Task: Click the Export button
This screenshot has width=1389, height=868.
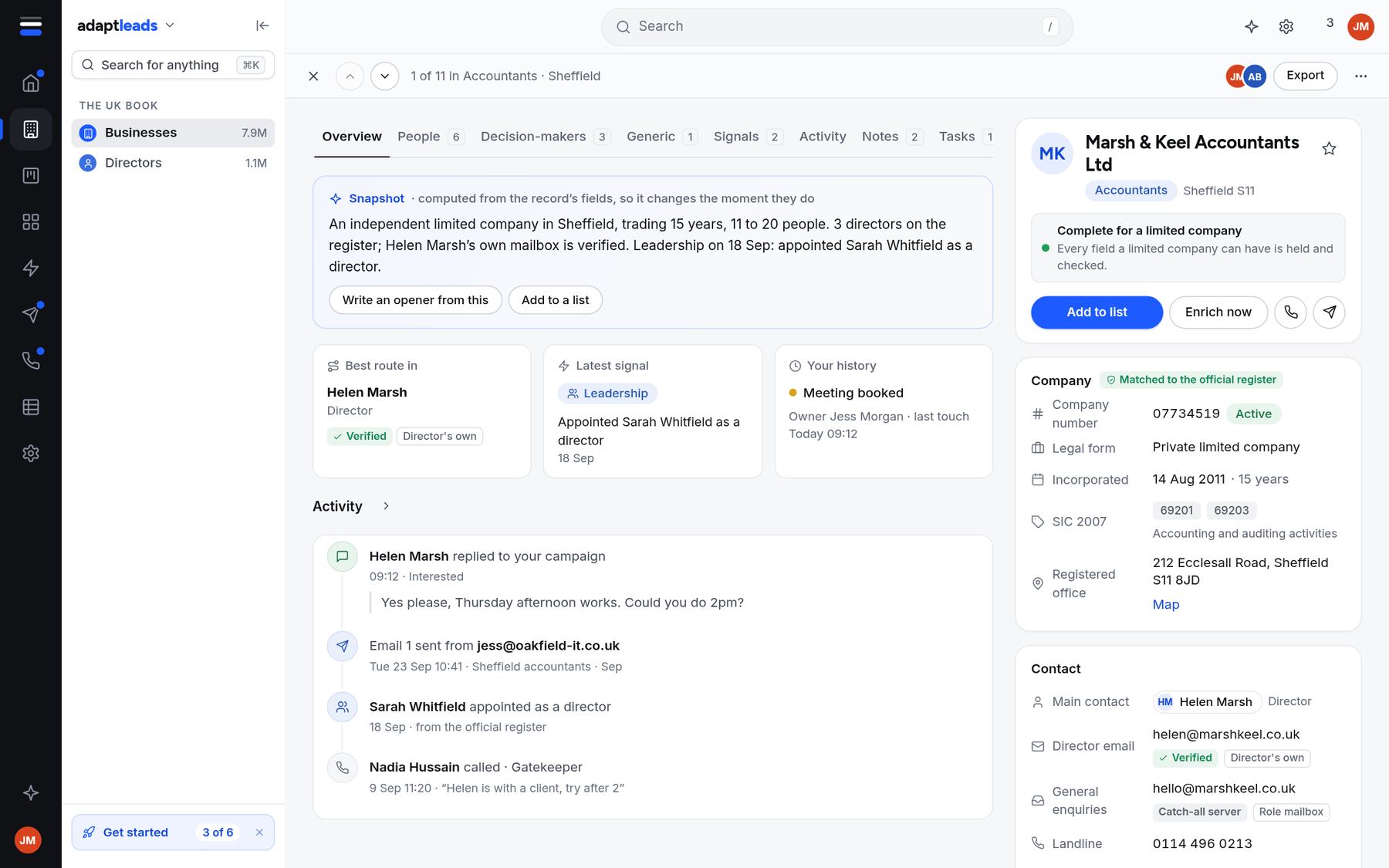Action: pos(1305,76)
